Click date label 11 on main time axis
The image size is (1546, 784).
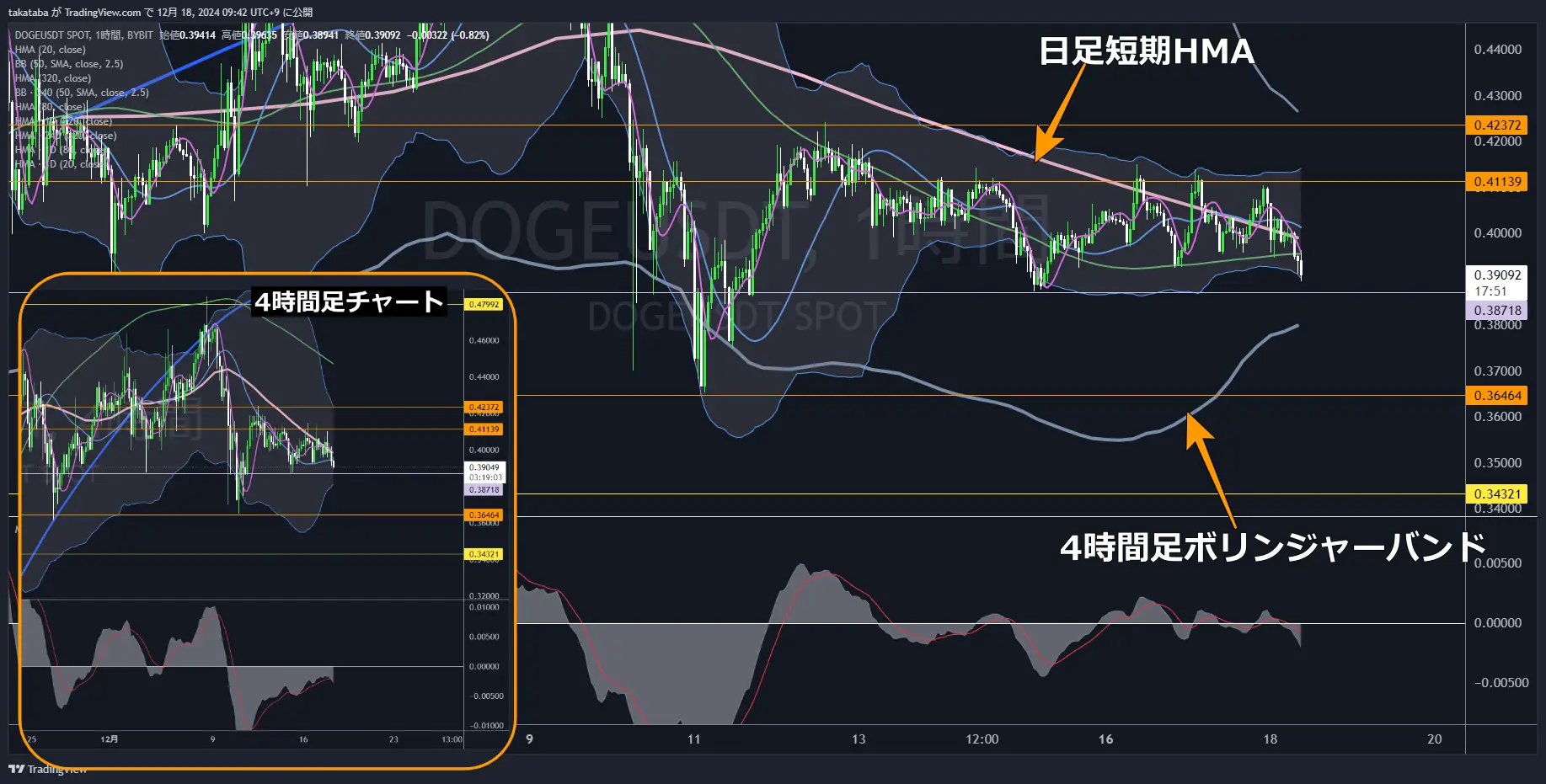coord(693,739)
